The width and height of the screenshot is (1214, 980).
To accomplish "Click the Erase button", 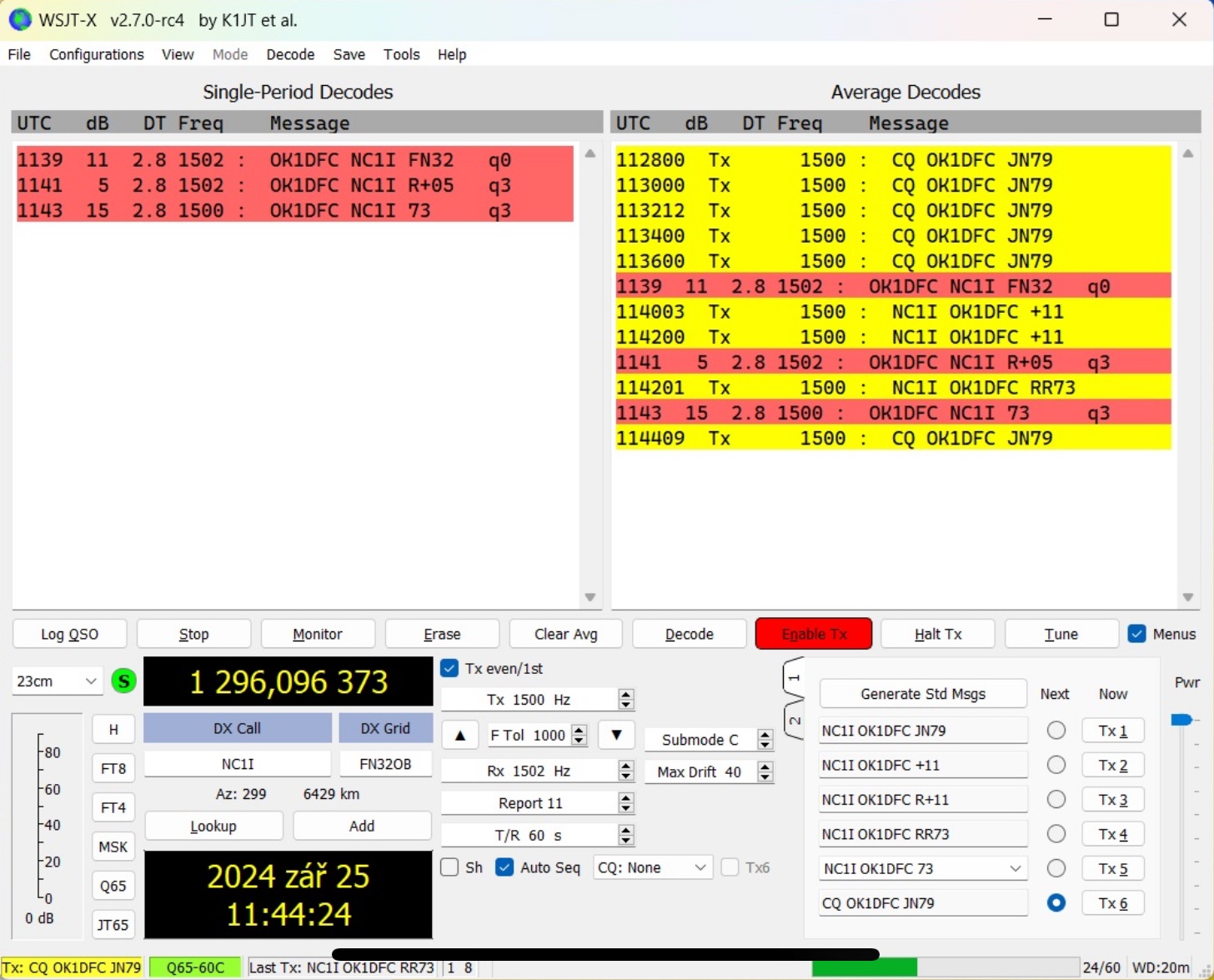I will pyautogui.click(x=442, y=634).
